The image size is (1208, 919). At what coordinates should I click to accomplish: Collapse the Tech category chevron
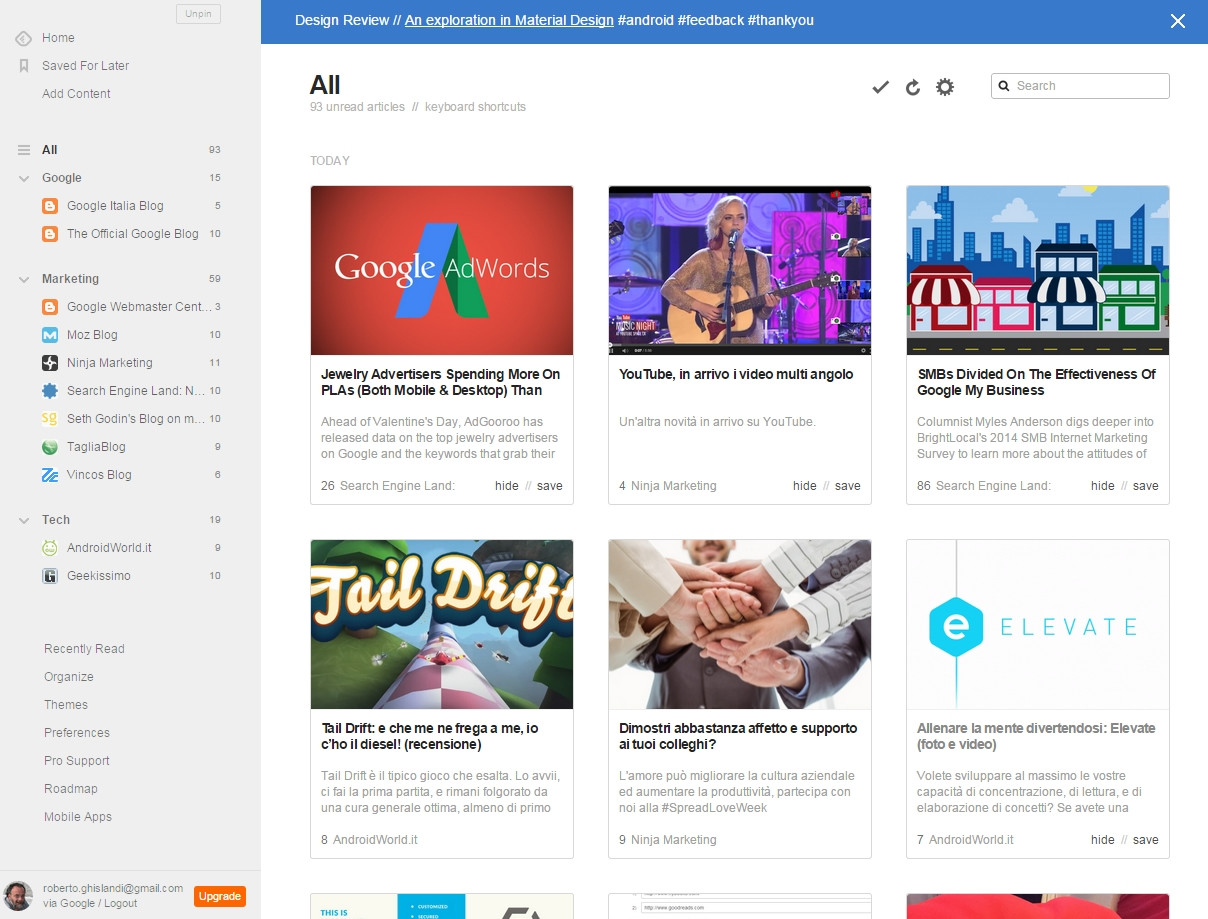pyautogui.click(x=24, y=520)
